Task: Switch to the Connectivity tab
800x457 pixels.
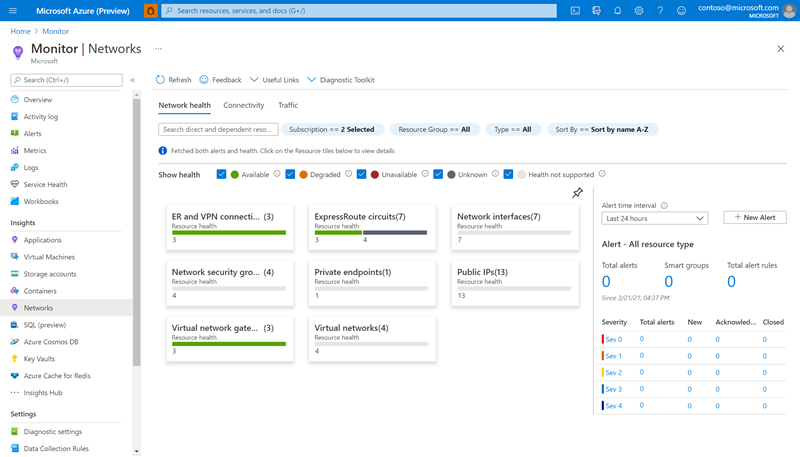Action: 244,105
